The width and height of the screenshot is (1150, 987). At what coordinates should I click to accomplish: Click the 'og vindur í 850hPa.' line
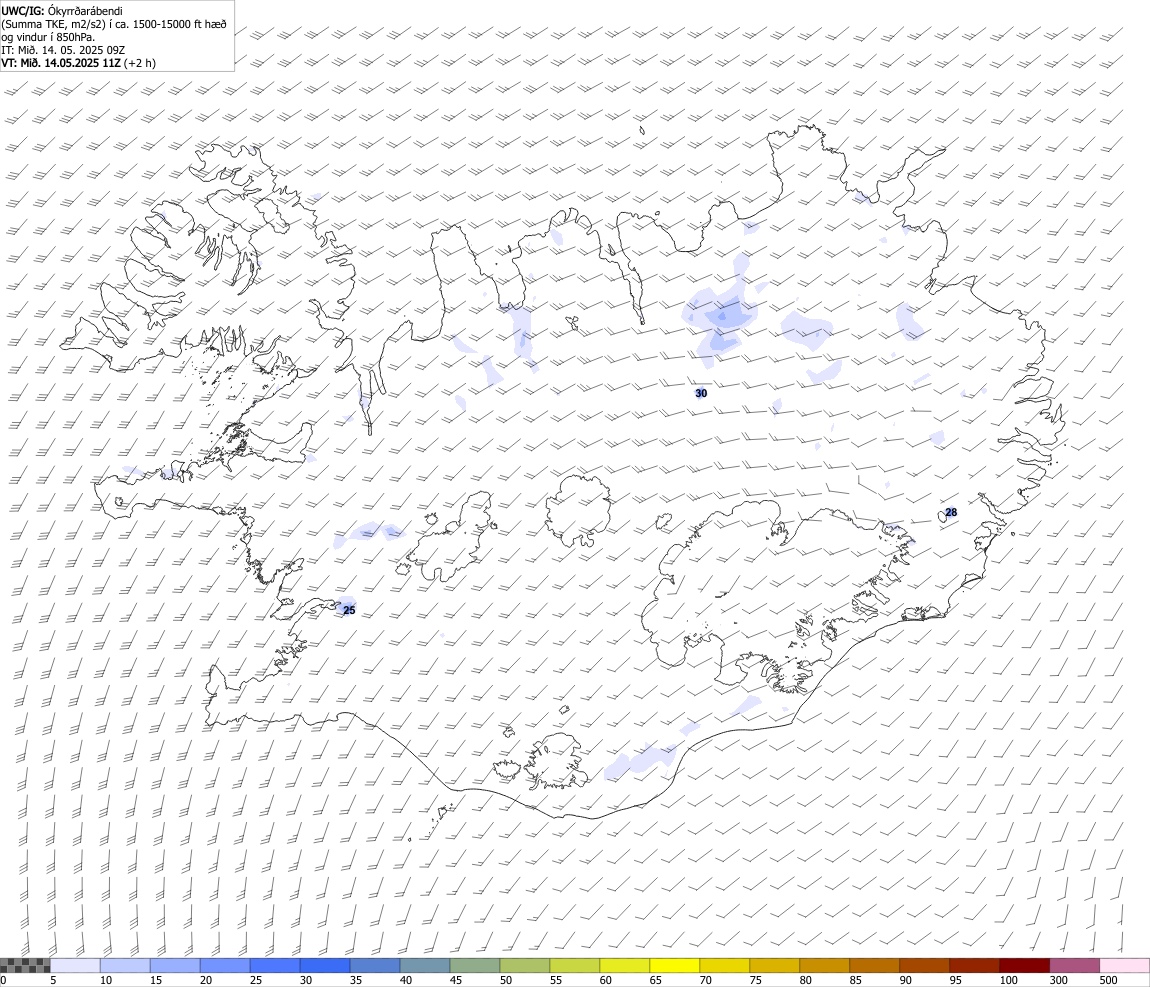[x=48, y=37]
